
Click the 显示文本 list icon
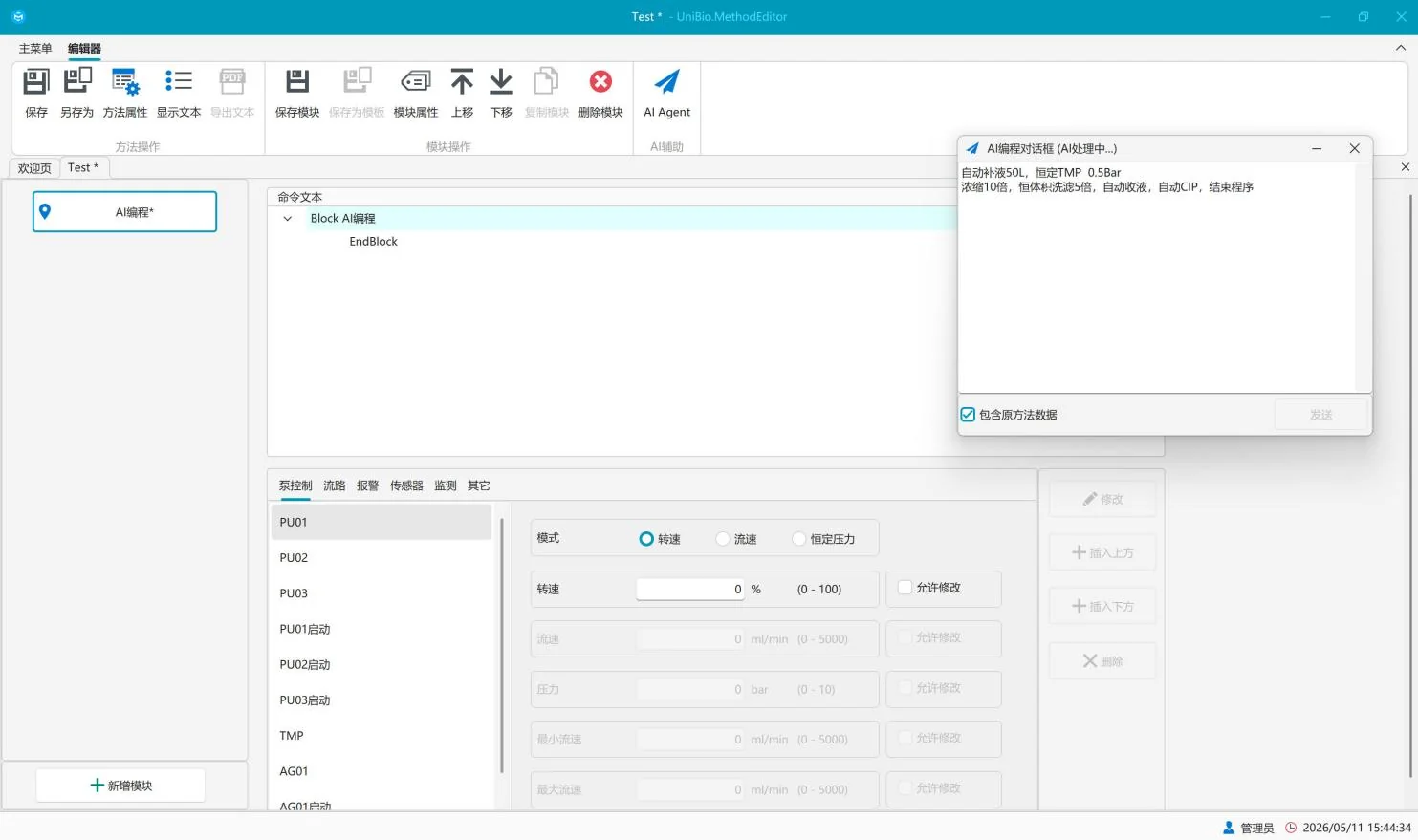click(179, 82)
